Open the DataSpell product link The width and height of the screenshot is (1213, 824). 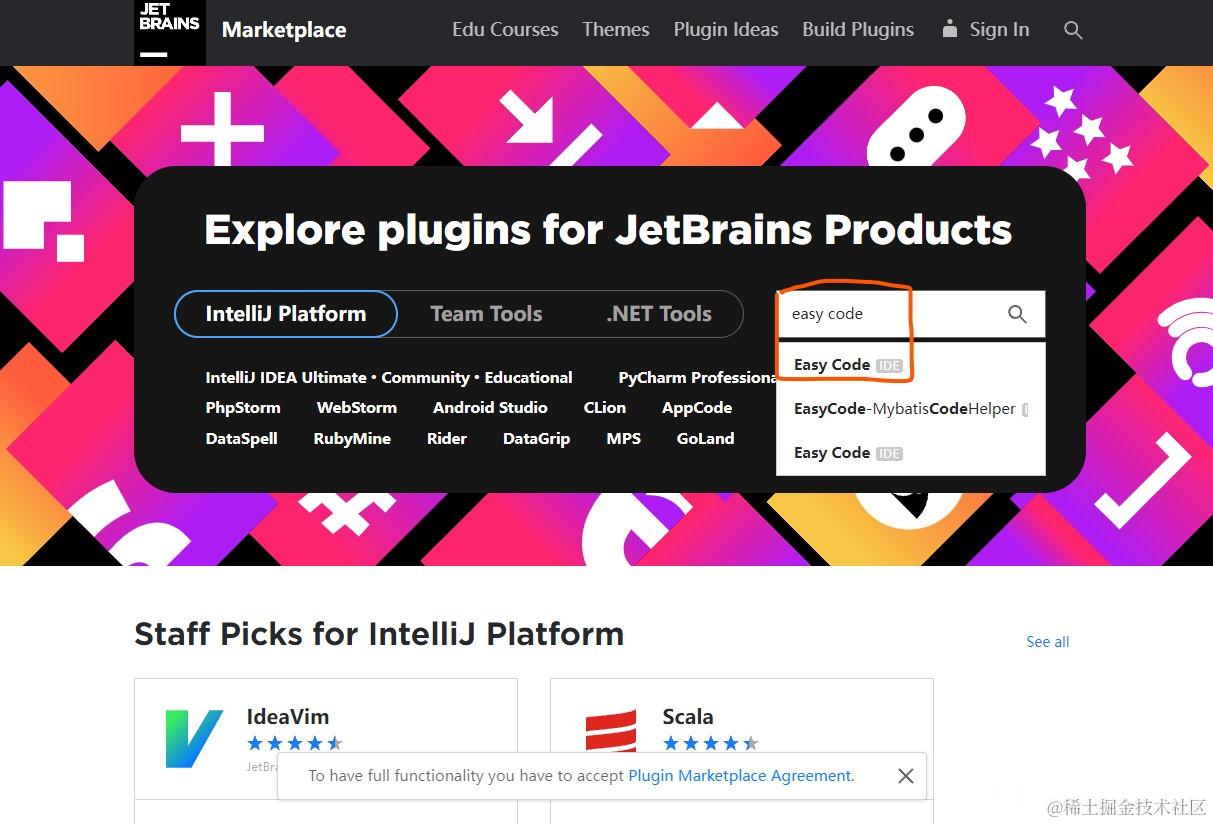241,439
